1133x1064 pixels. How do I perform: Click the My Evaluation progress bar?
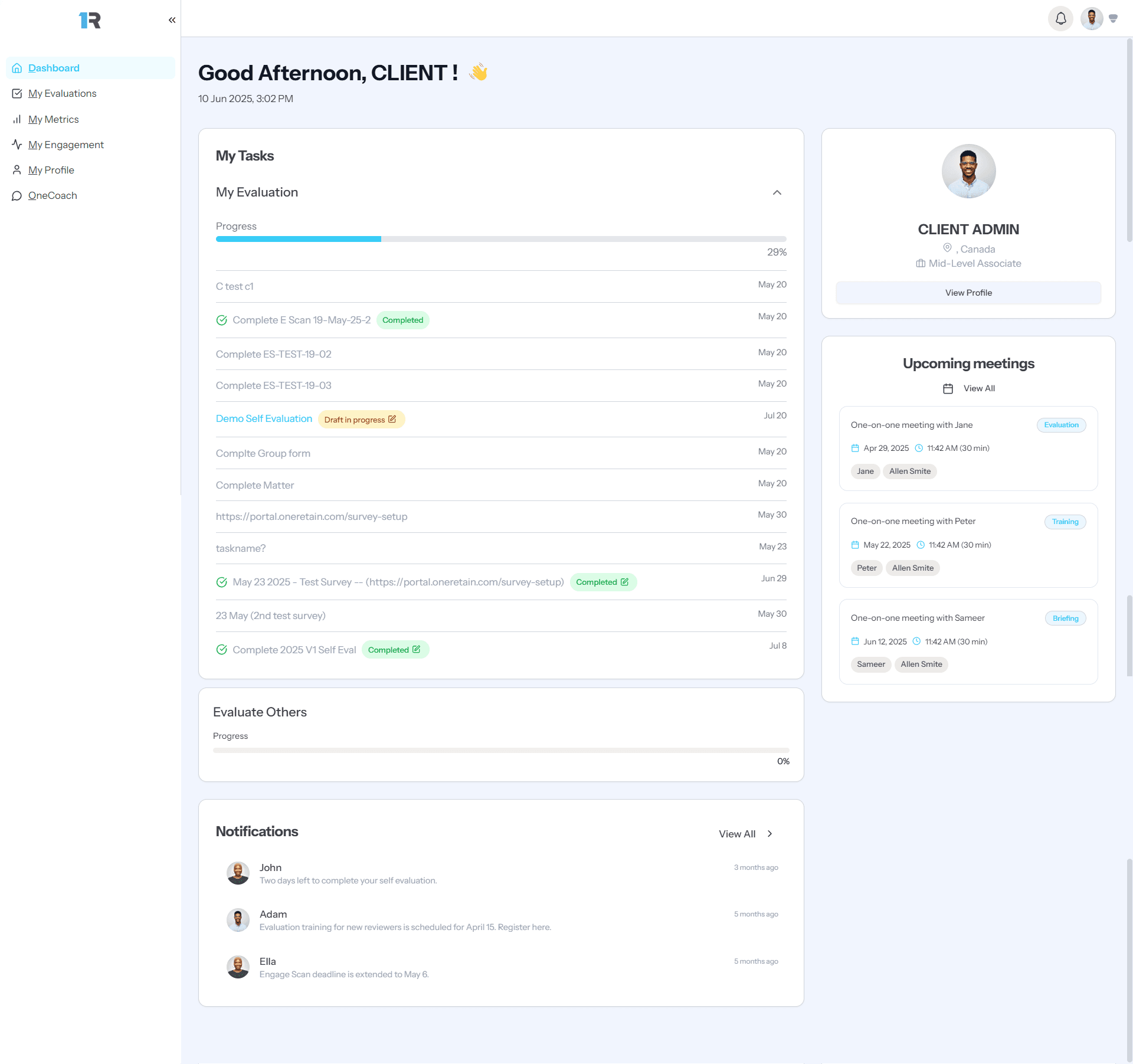(x=501, y=239)
